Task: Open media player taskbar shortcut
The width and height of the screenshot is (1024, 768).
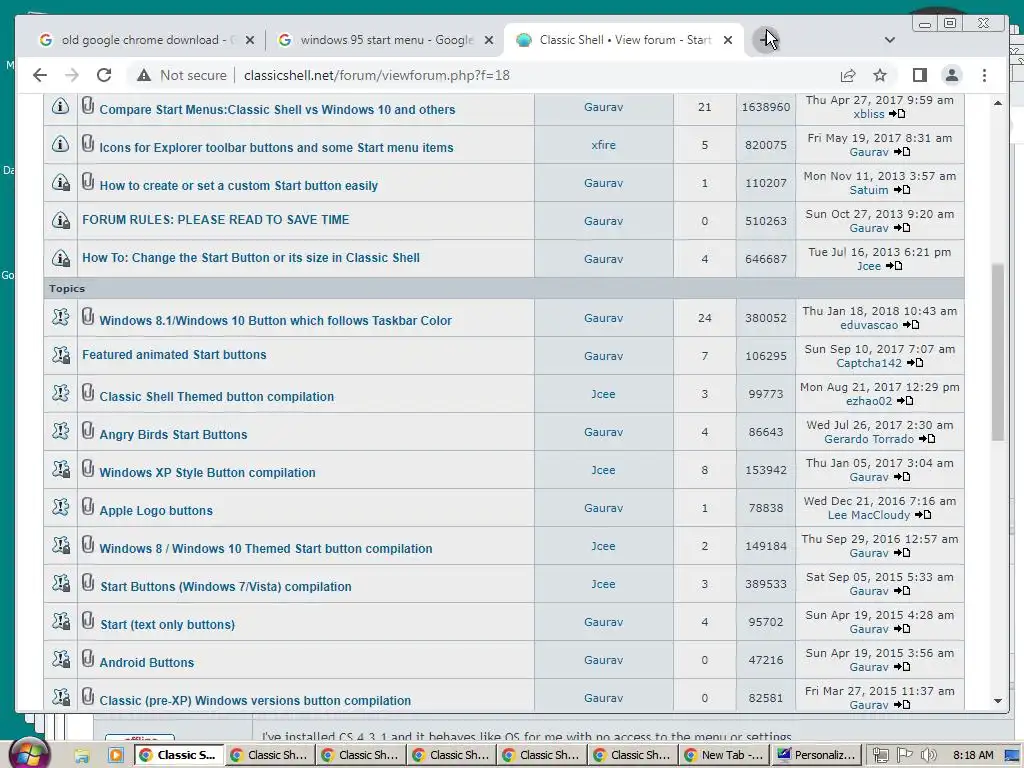Action: pyautogui.click(x=116, y=756)
